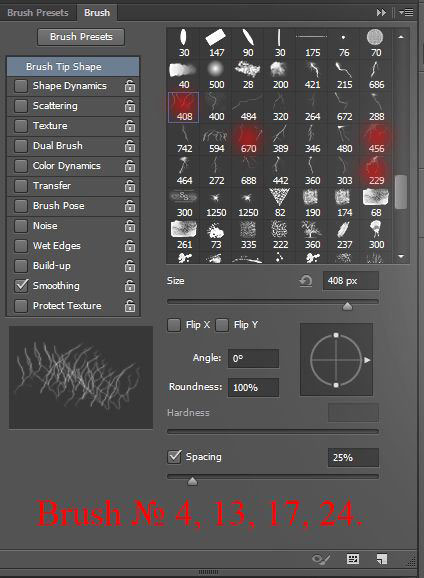424x578 pixels.
Task: Click the Brush Presets button
Action: pos(81,37)
